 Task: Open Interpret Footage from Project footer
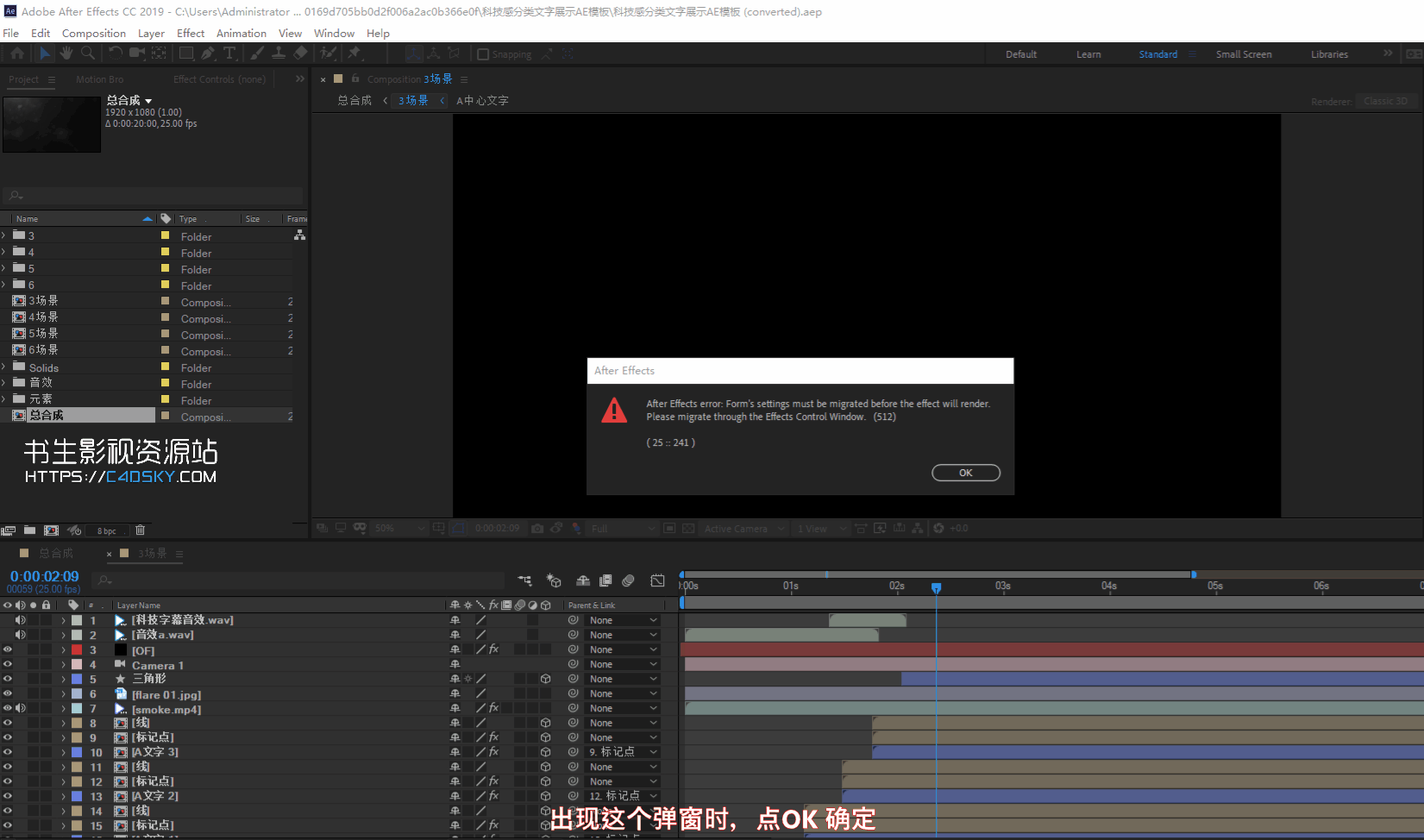coord(9,530)
